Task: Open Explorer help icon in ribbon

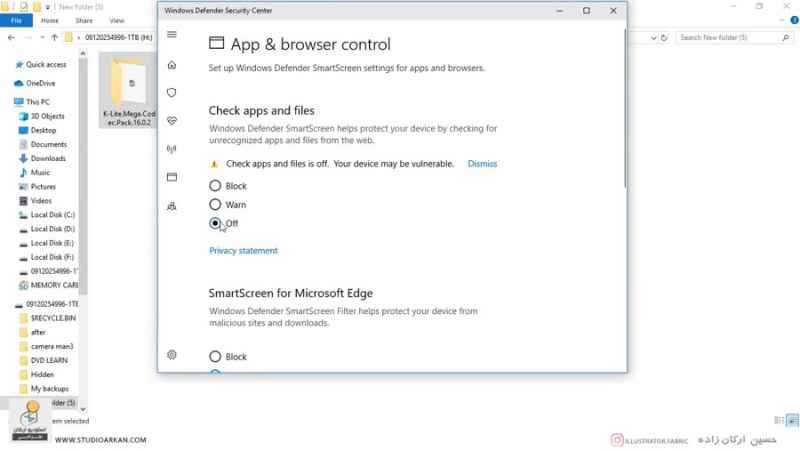Action: (794, 20)
